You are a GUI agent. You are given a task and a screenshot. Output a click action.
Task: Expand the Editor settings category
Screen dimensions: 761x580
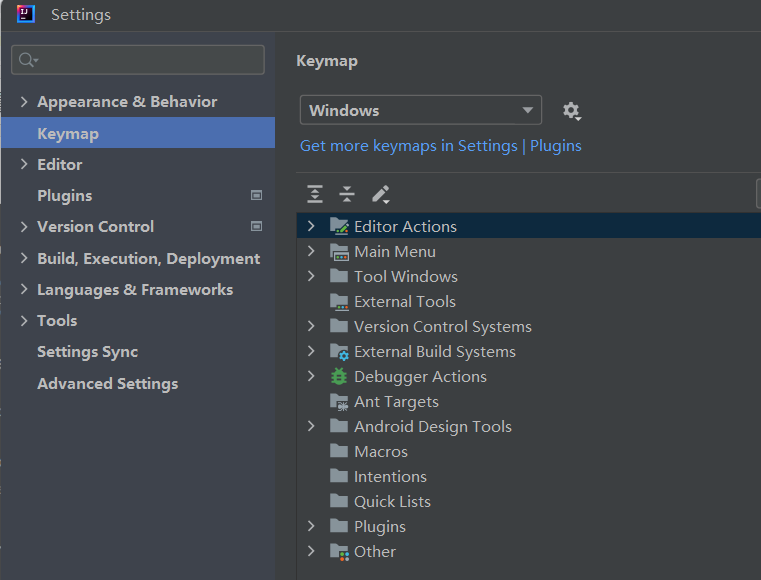(24, 164)
